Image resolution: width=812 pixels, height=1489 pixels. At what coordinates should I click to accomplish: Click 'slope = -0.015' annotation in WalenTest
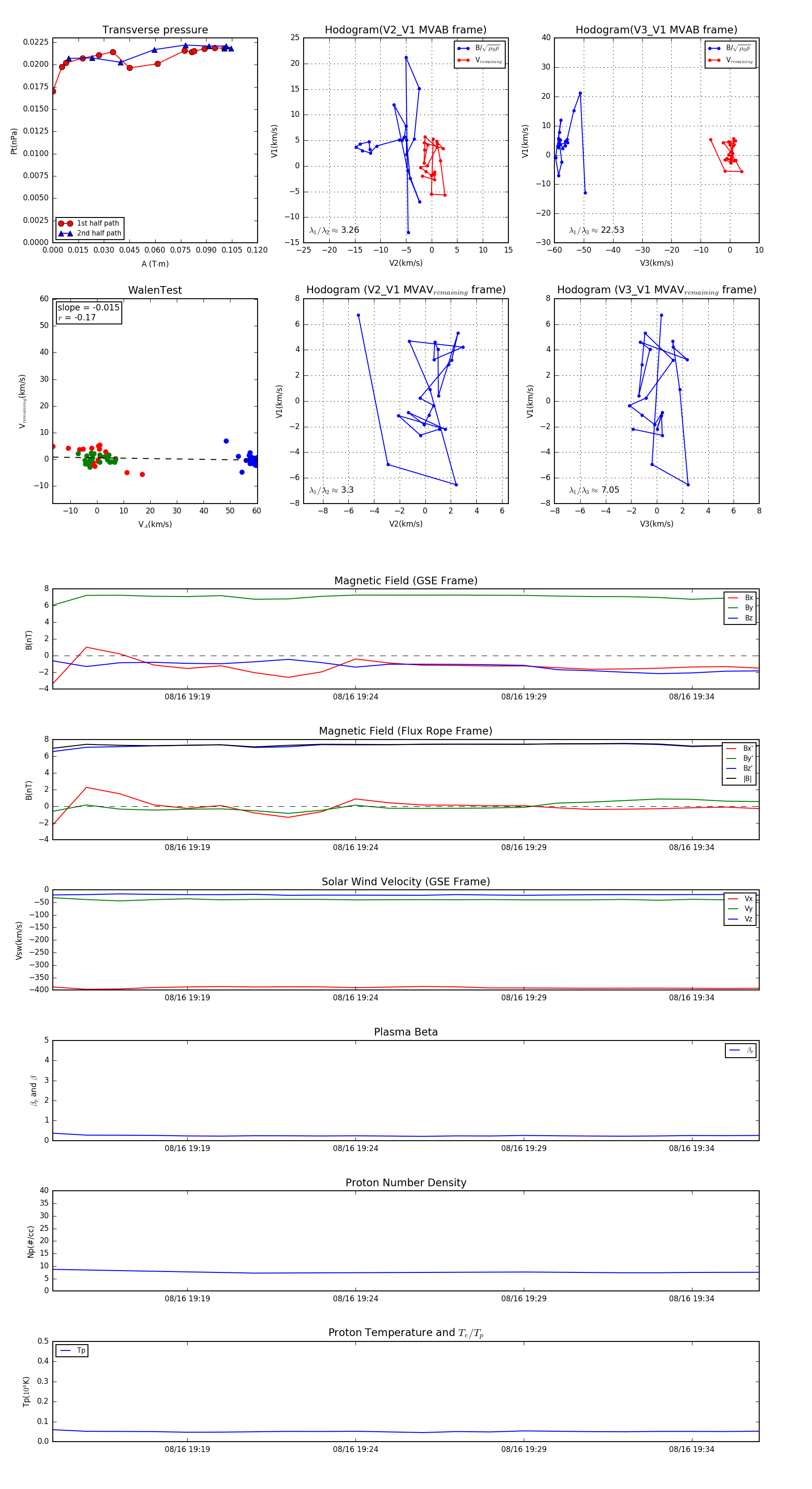click(x=88, y=308)
